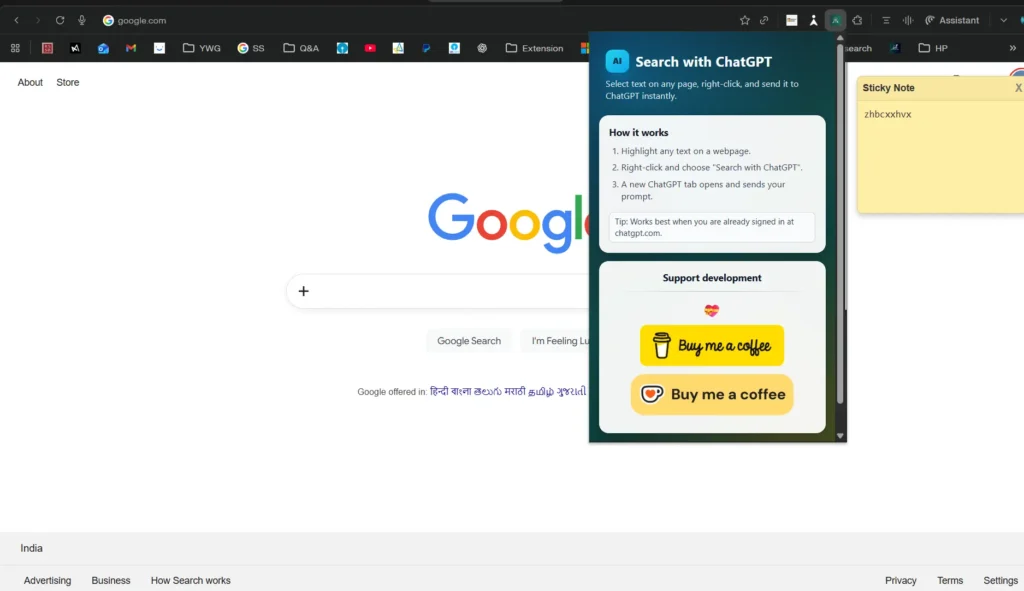Screen dimensions: 1024x591
Task: Expand the YWG bookmarks folder
Action: coord(201,47)
